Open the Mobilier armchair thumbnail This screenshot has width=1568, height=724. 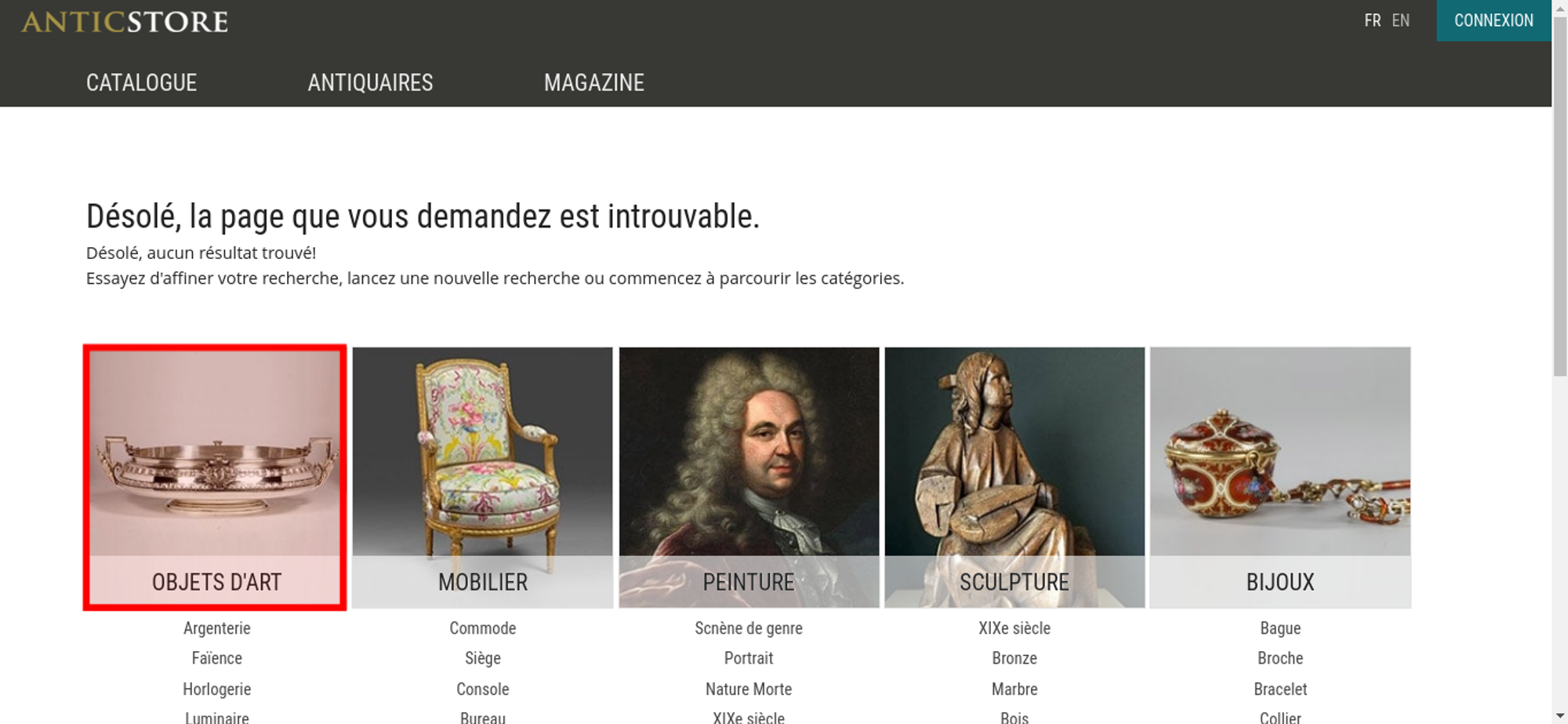click(x=482, y=477)
